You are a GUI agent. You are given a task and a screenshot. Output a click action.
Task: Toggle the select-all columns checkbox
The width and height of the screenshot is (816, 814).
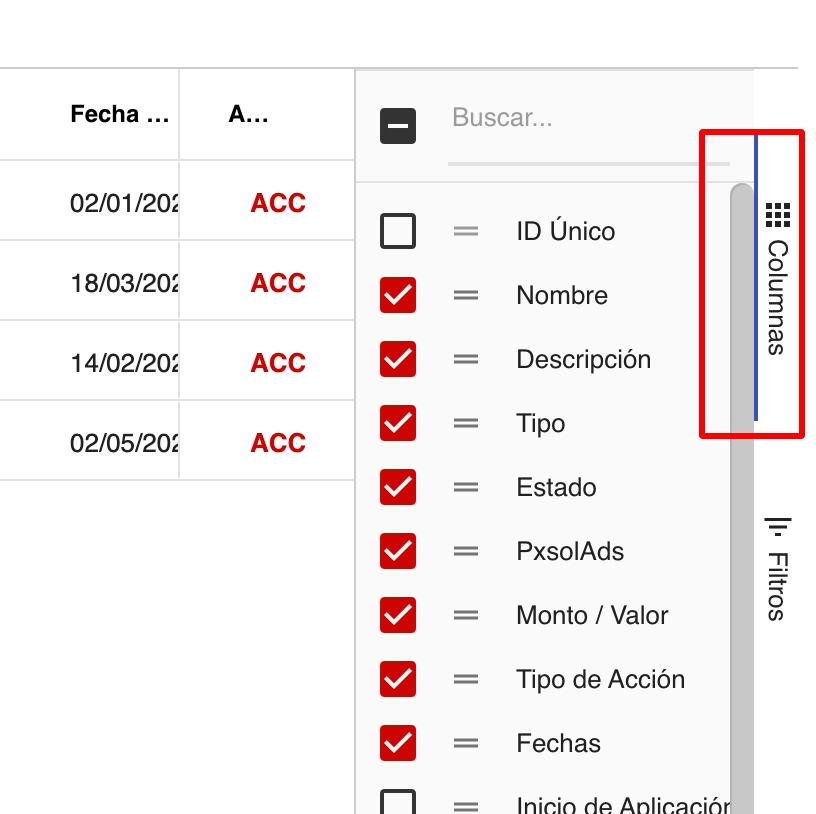click(x=397, y=126)
